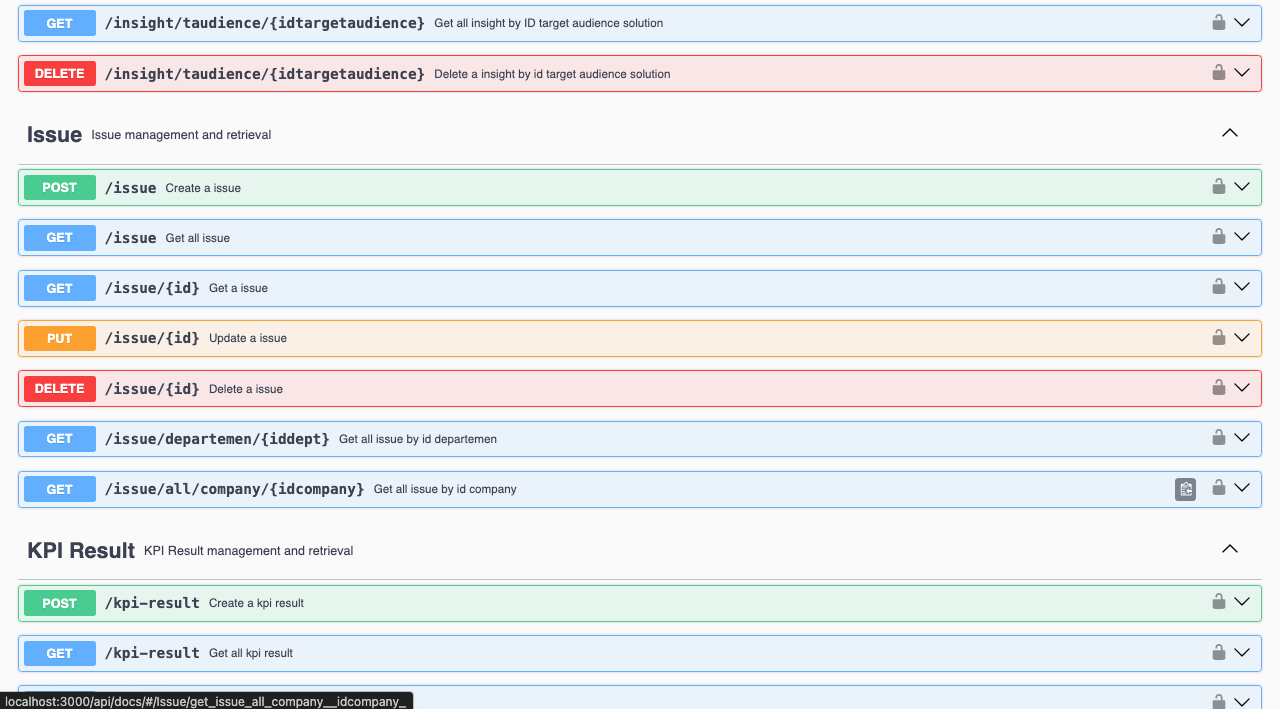
Task: Click lock icon on DELETE /issue/{id} row
Action: coord(1218,388)
